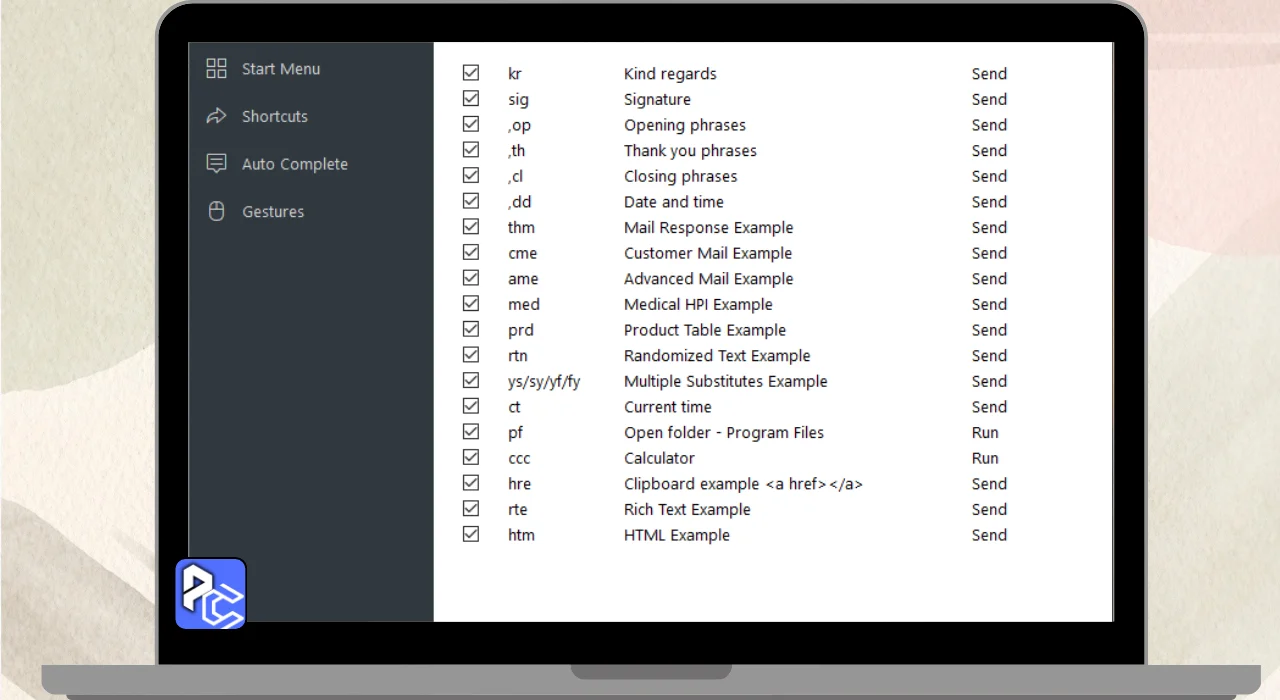The image size is (1280, 700).
Task: Toggle the thm Mail Response Example checkbox
Action: (471, 227)
